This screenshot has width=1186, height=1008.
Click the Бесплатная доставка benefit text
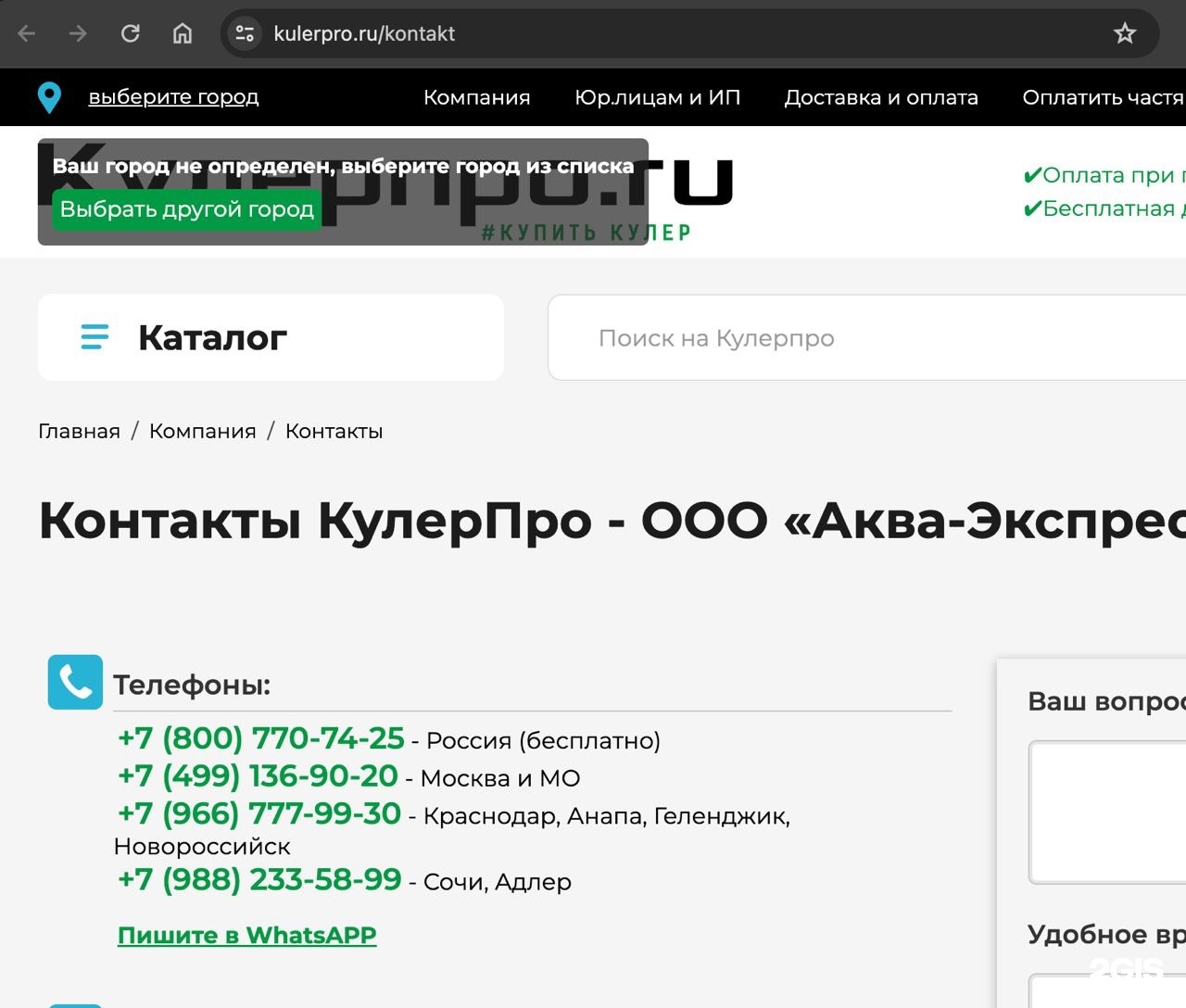point(1104,208)
